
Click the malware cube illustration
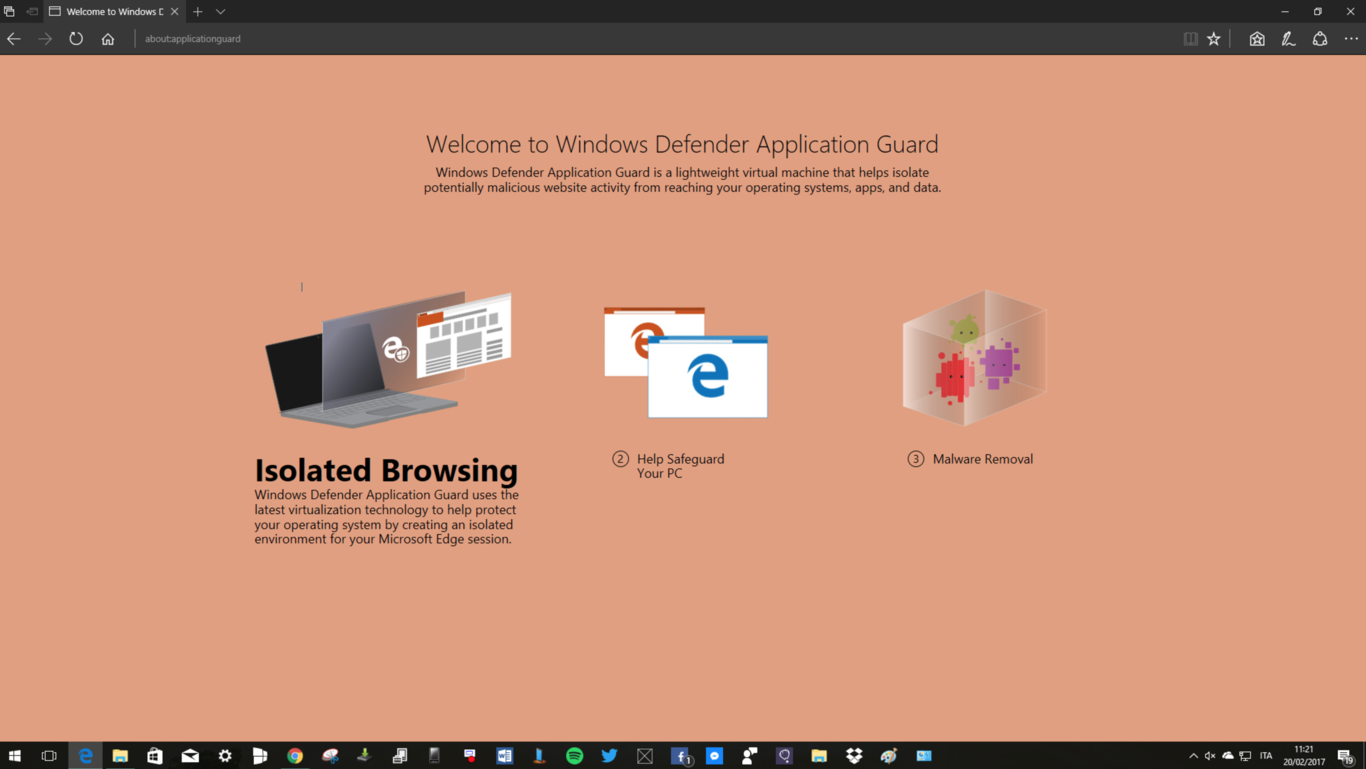point(974,358)
